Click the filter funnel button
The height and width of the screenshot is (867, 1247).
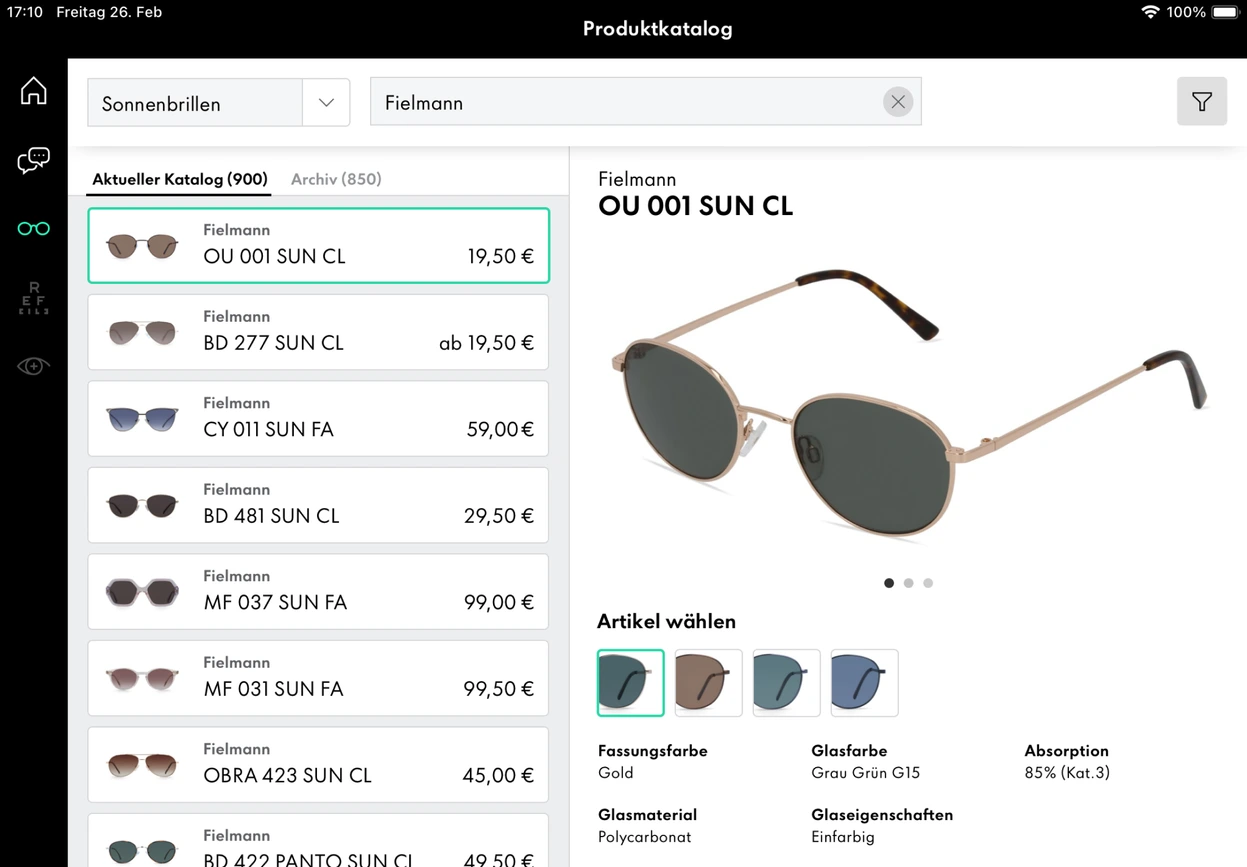pos(1202,101)
